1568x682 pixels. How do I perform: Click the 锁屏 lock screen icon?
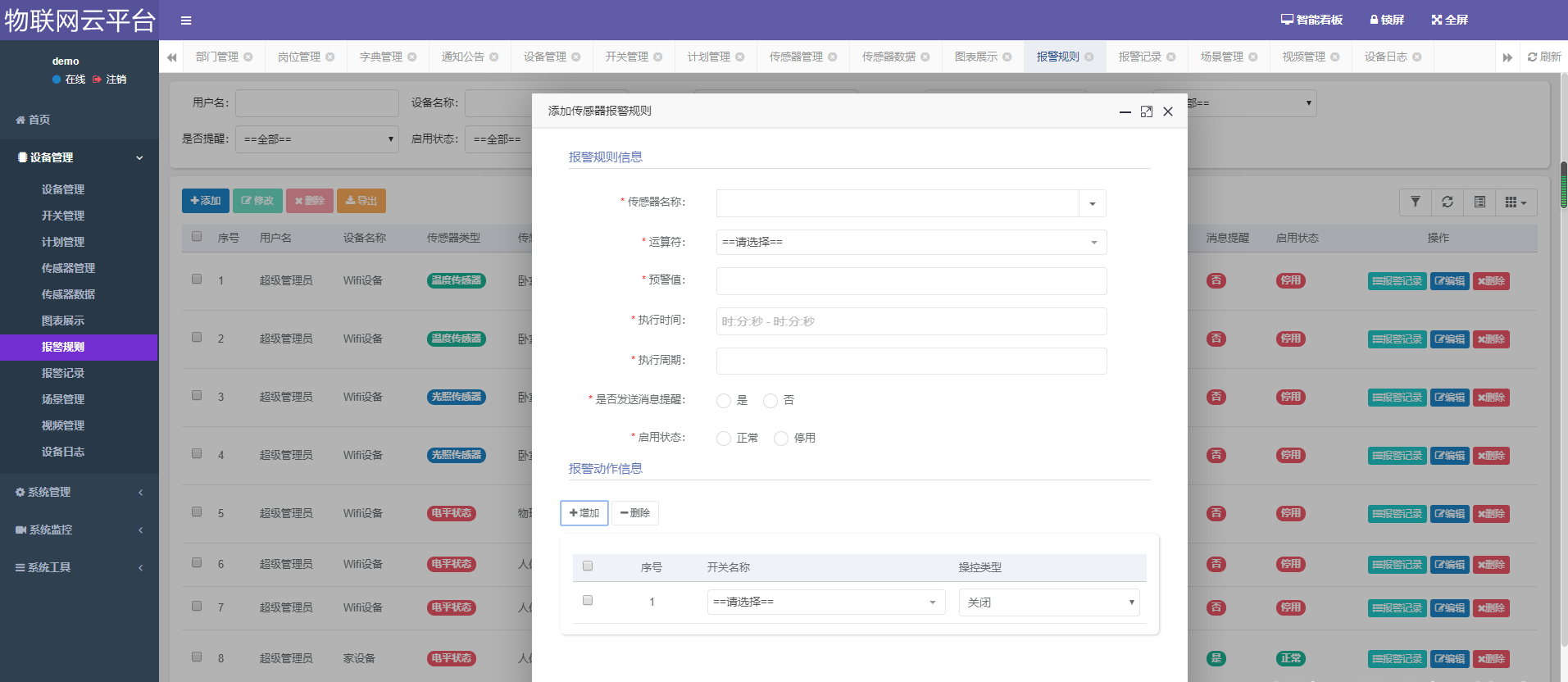(x=1387, y=20)
